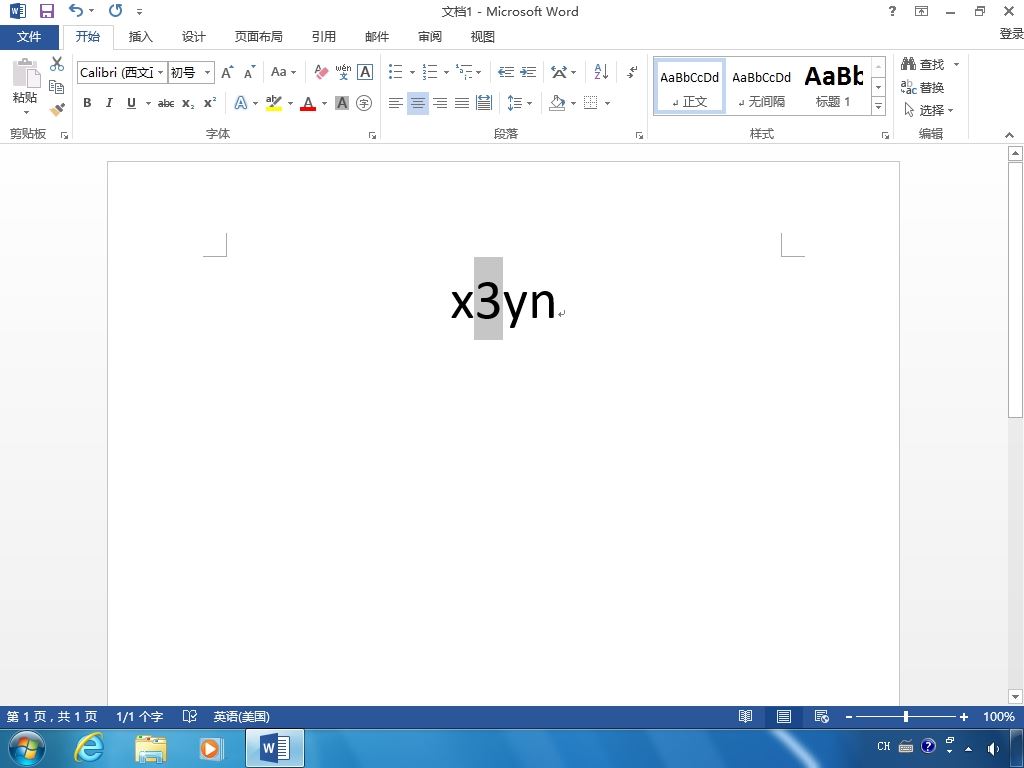This screenshot has height=768, width=1024.
Task: Toggle subscript formatting
Action: [188, 103]
